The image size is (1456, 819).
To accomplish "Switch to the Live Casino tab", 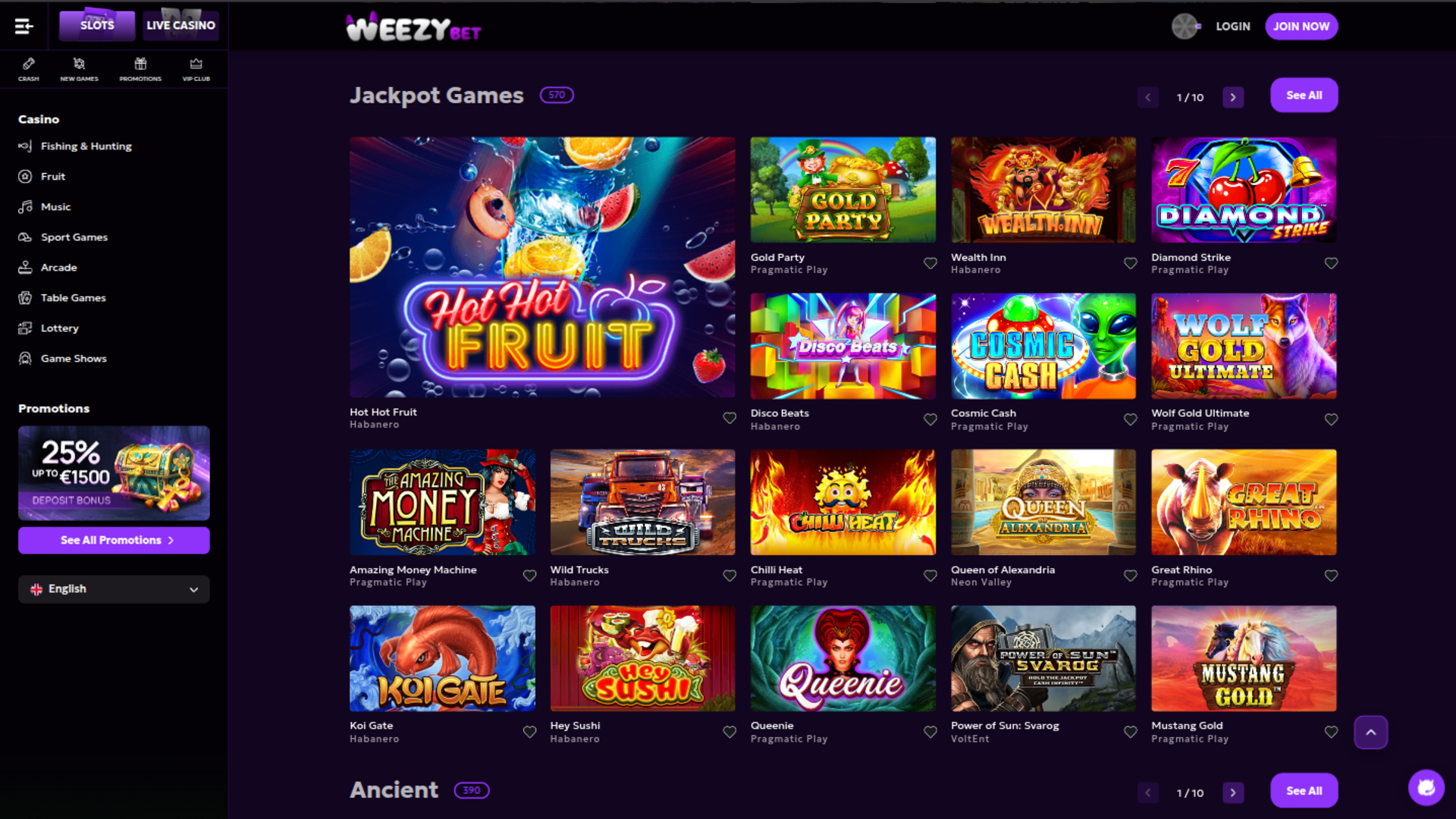I will [180, 25].
